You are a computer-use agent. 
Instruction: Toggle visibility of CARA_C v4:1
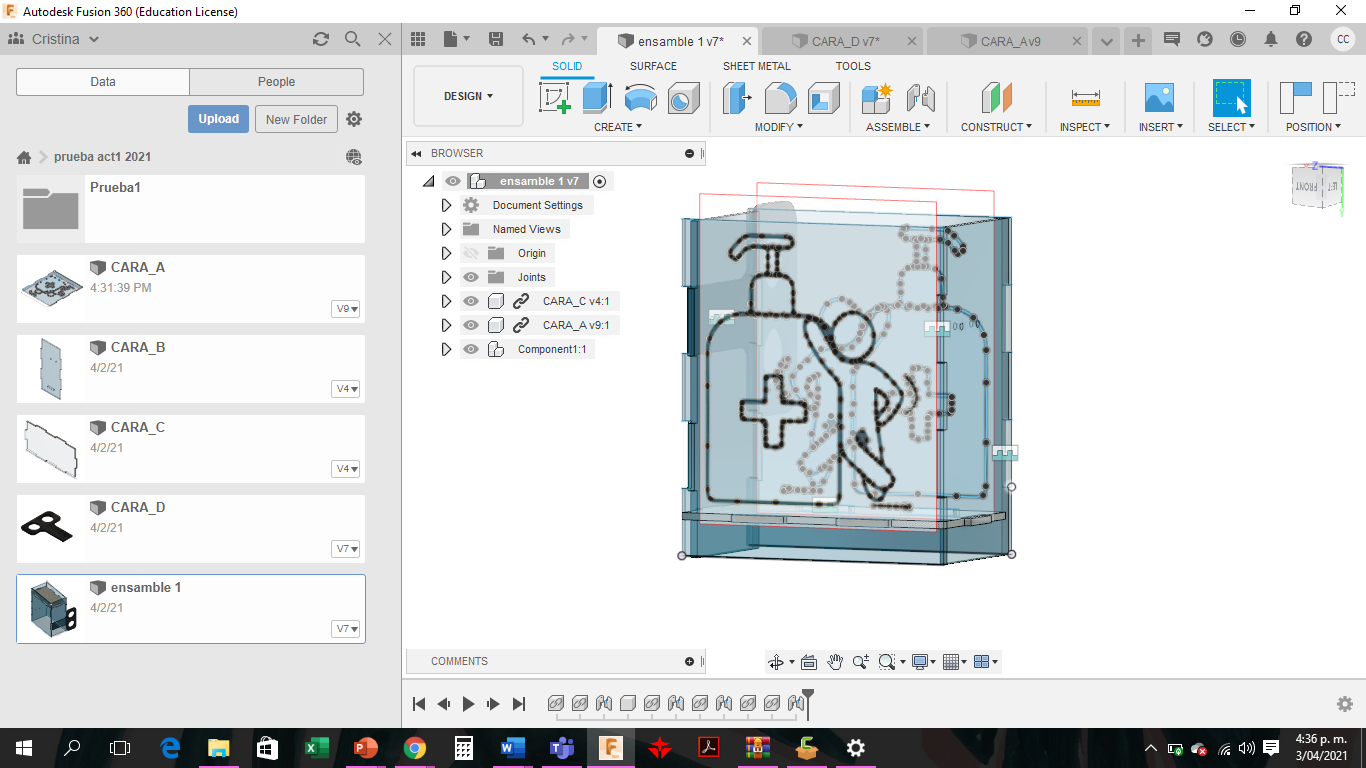[x=471, y=301]
